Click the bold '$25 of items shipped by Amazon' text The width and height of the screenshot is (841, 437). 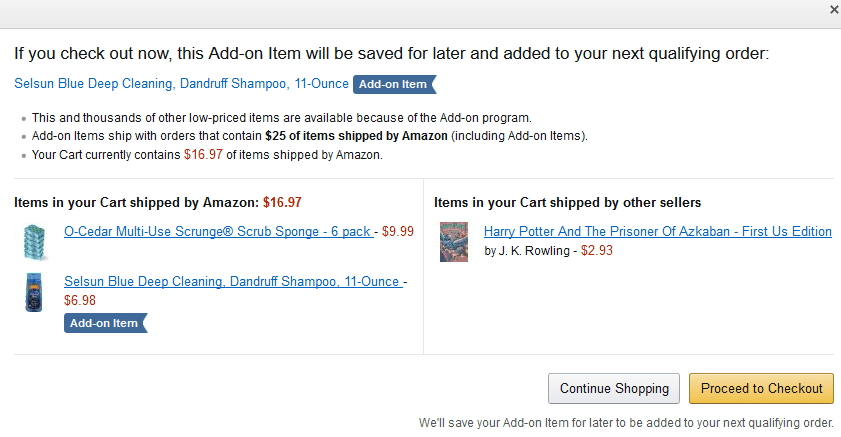[x=356, y=136]
